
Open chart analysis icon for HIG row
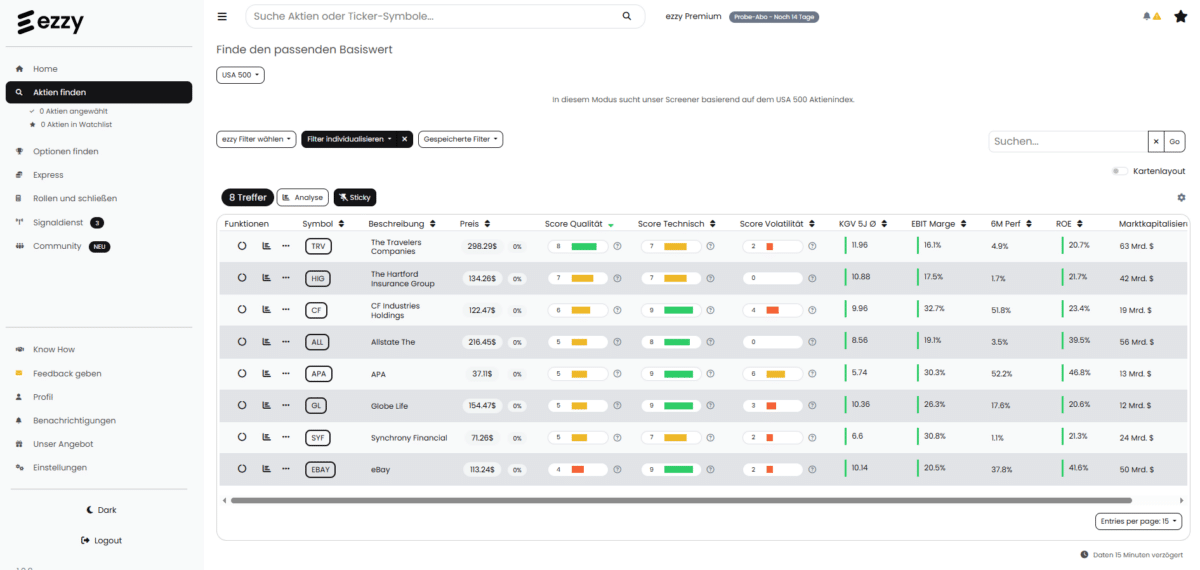point(266,278)
